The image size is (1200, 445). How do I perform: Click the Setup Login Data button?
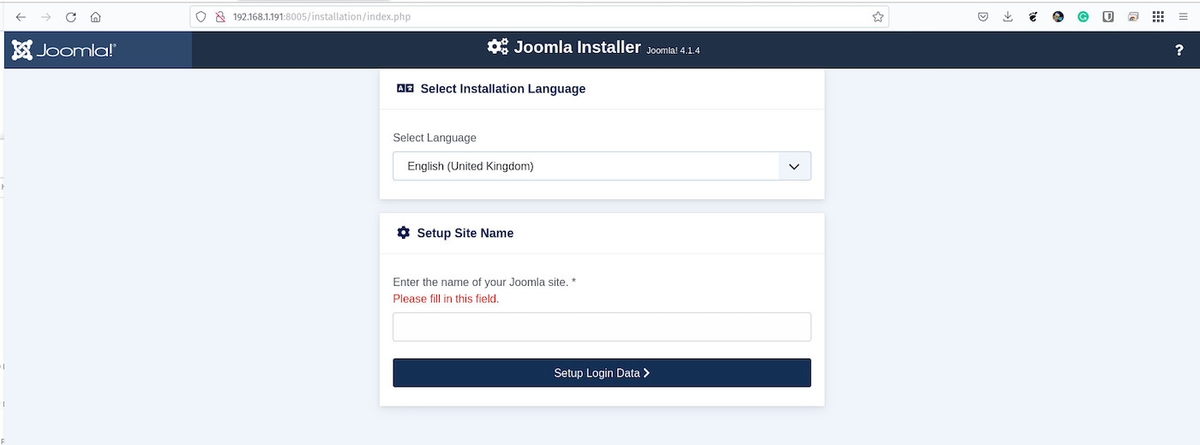click(x=602, y=373)
